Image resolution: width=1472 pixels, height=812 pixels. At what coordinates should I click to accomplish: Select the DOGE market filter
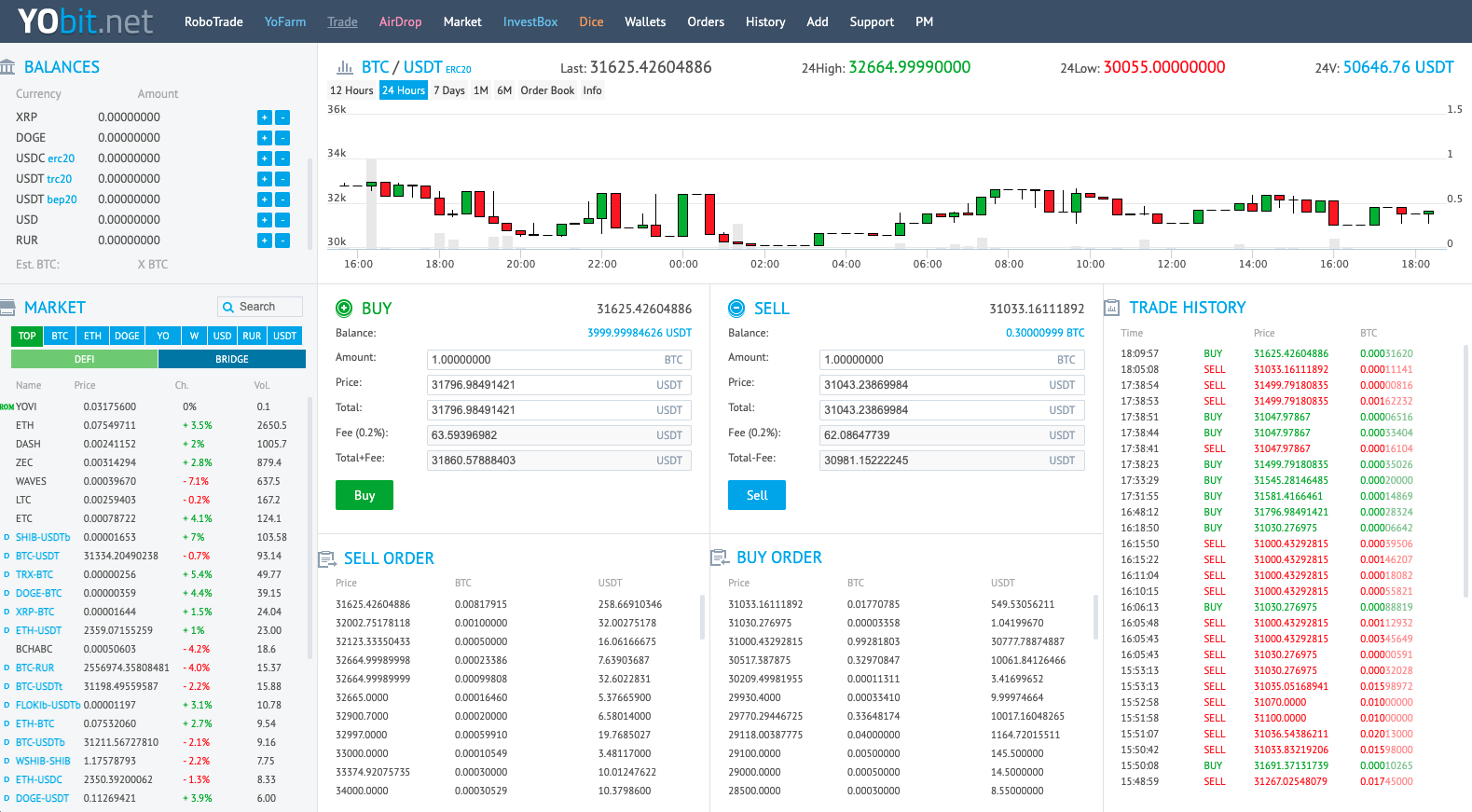[127, 336]
